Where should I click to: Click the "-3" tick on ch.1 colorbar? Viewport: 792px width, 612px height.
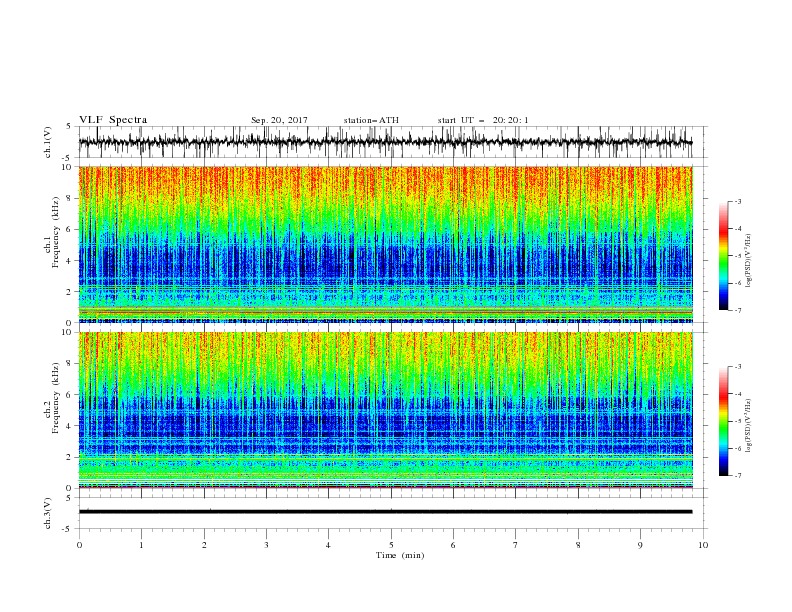[x=737, y=201]
